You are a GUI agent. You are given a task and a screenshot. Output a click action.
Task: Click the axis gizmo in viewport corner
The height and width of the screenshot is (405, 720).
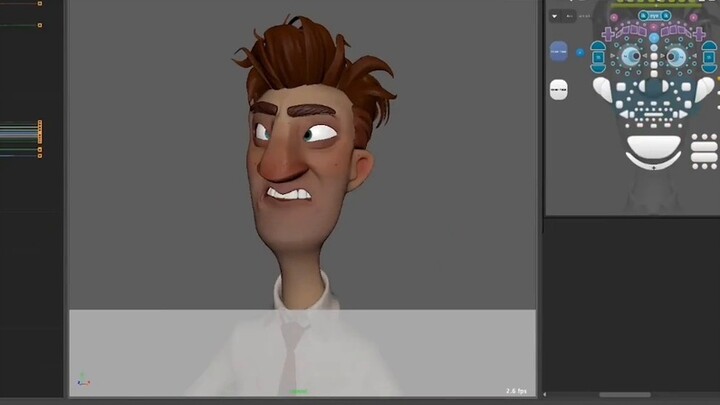[x=83, y=380]
